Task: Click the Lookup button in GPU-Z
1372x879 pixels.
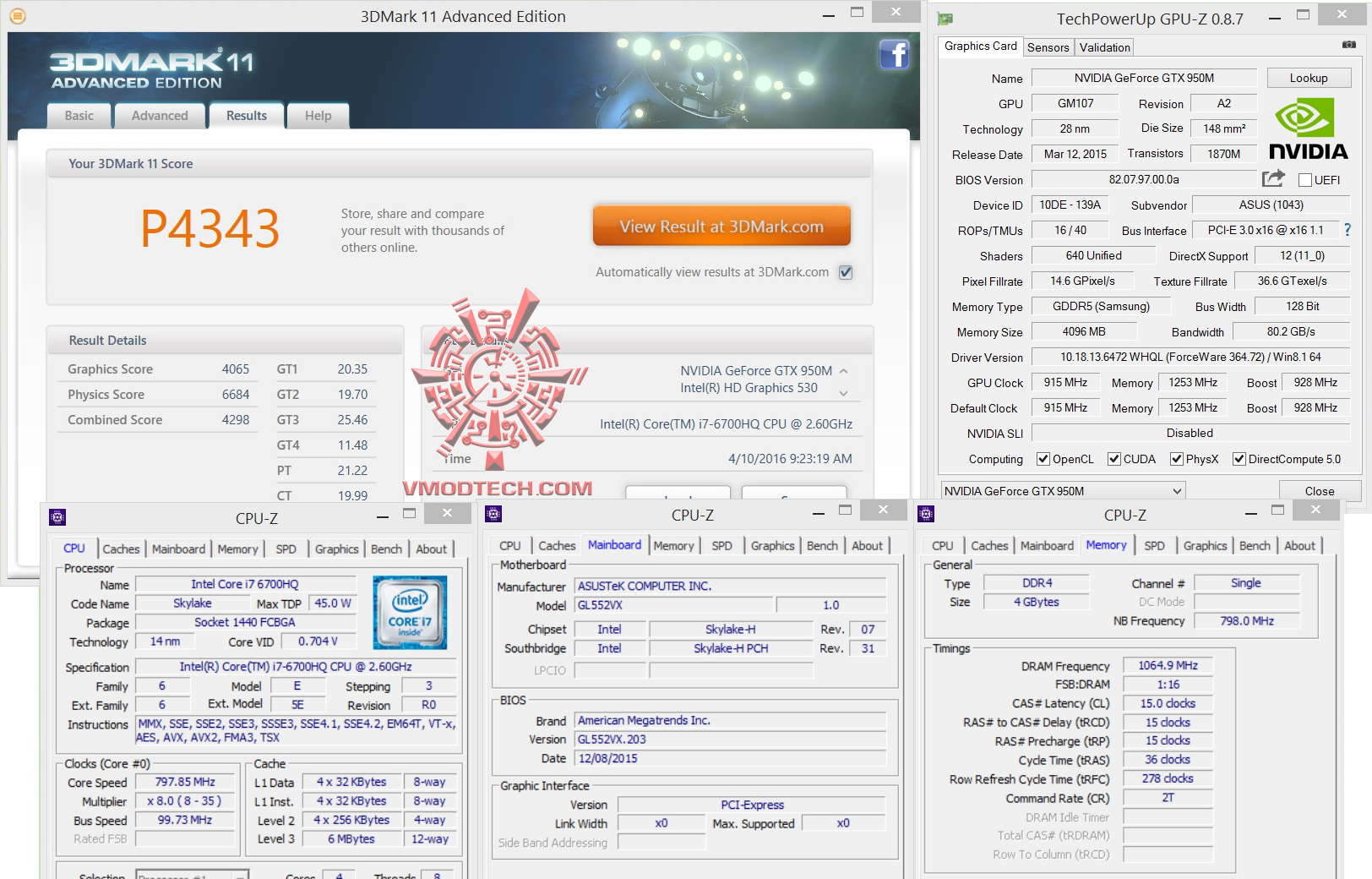Action: point(1309,78)
